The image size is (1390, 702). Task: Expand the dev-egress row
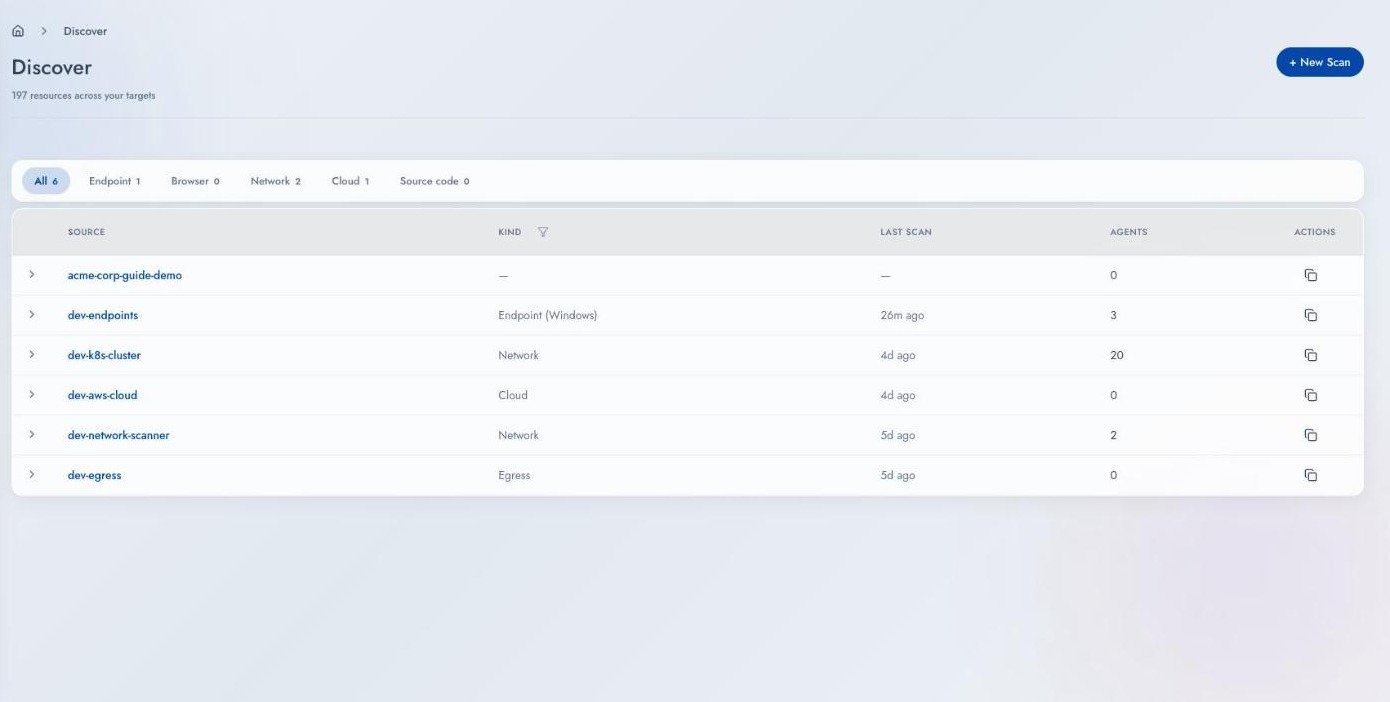point(32,475)
